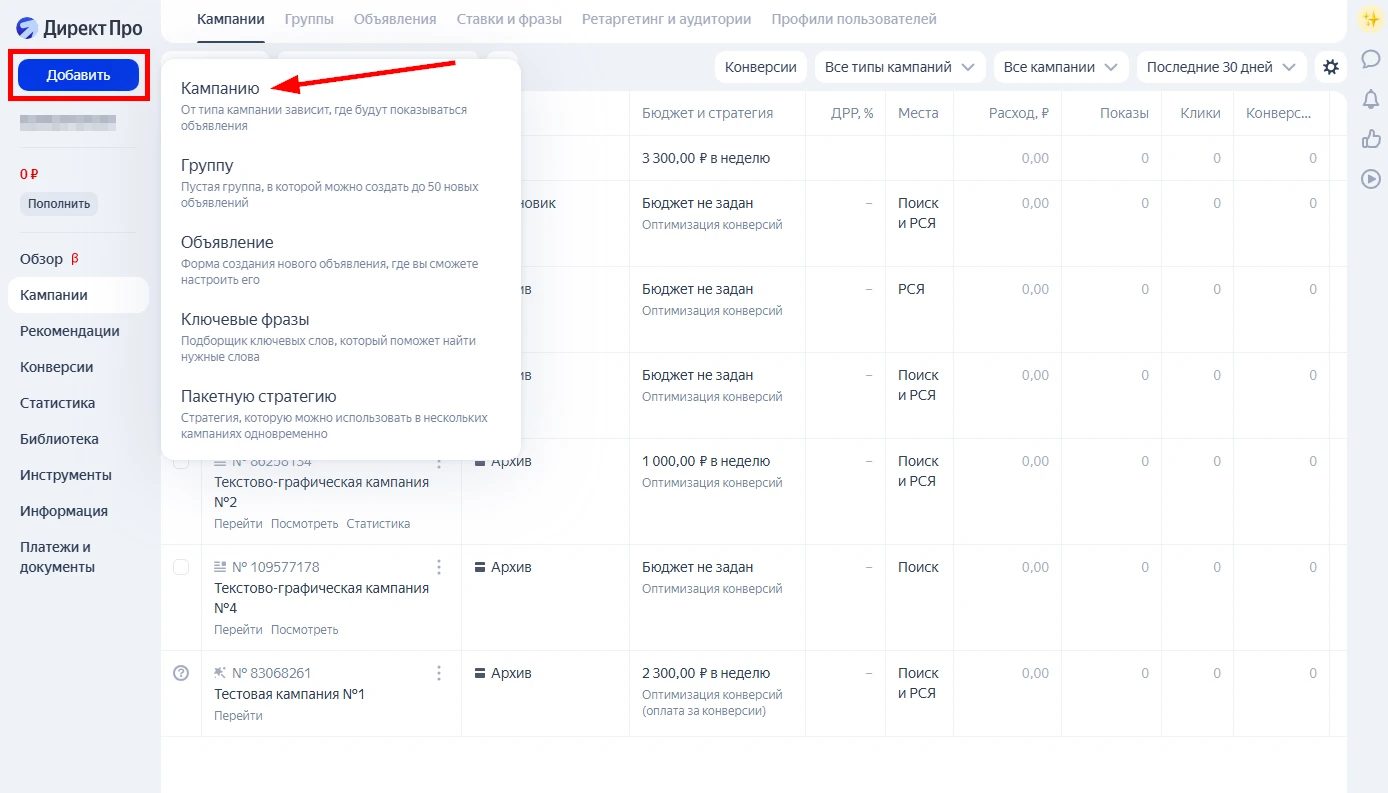Image resolution: width=1388 pixels, height=793 pixels.
Task: Open three-dot menu for Тестовая кампания №1
Action: [x=439, y=674]
